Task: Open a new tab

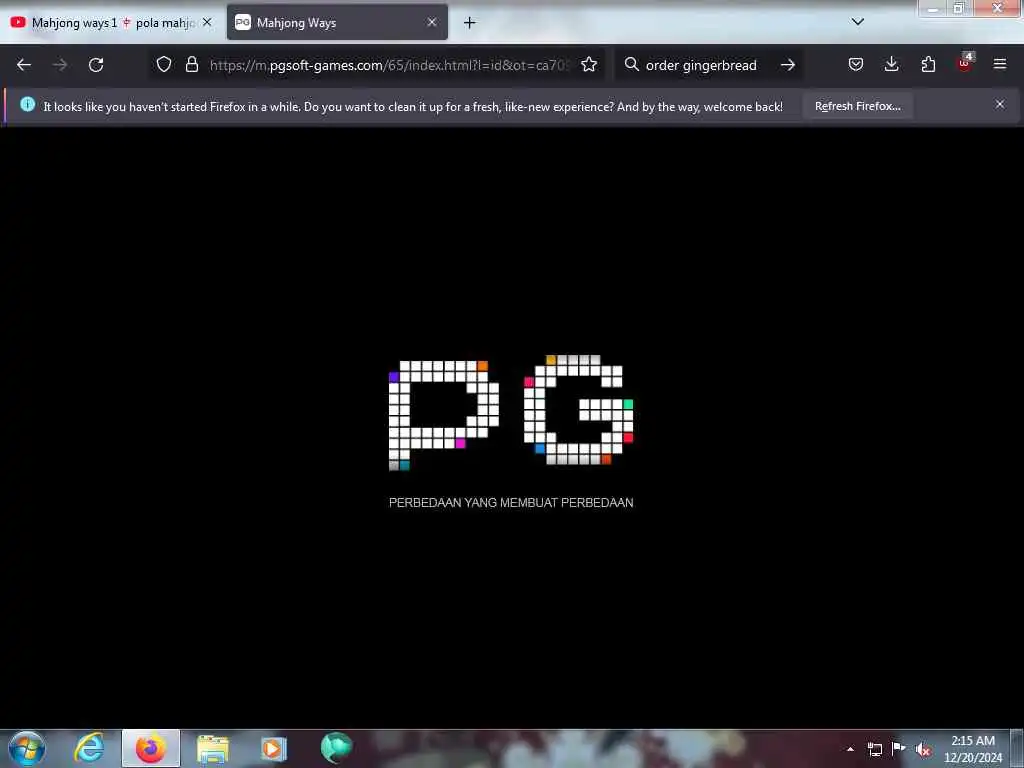Action: pos(470,23)
